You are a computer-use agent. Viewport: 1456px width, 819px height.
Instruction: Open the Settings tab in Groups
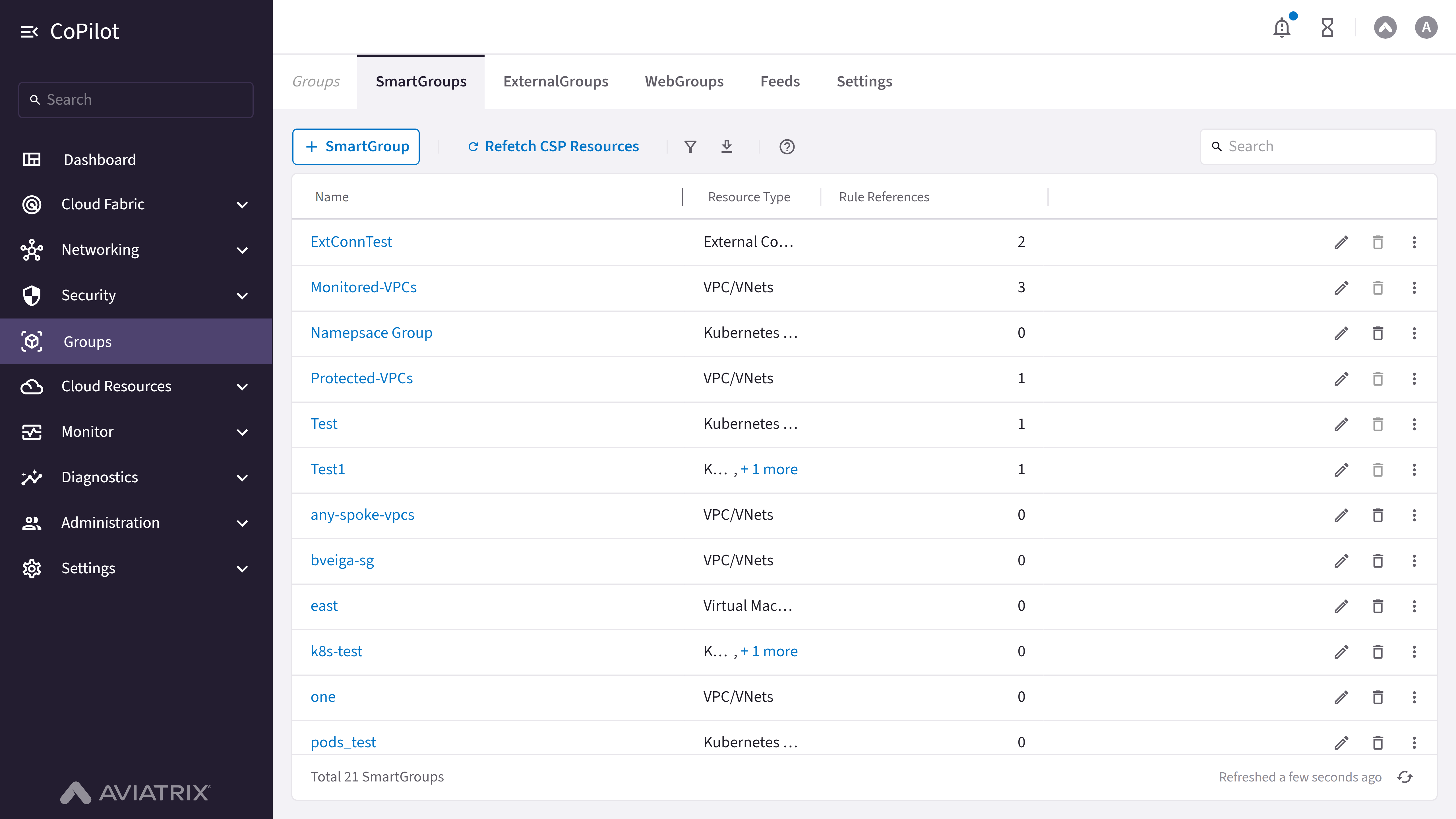(x=864, y=82)
